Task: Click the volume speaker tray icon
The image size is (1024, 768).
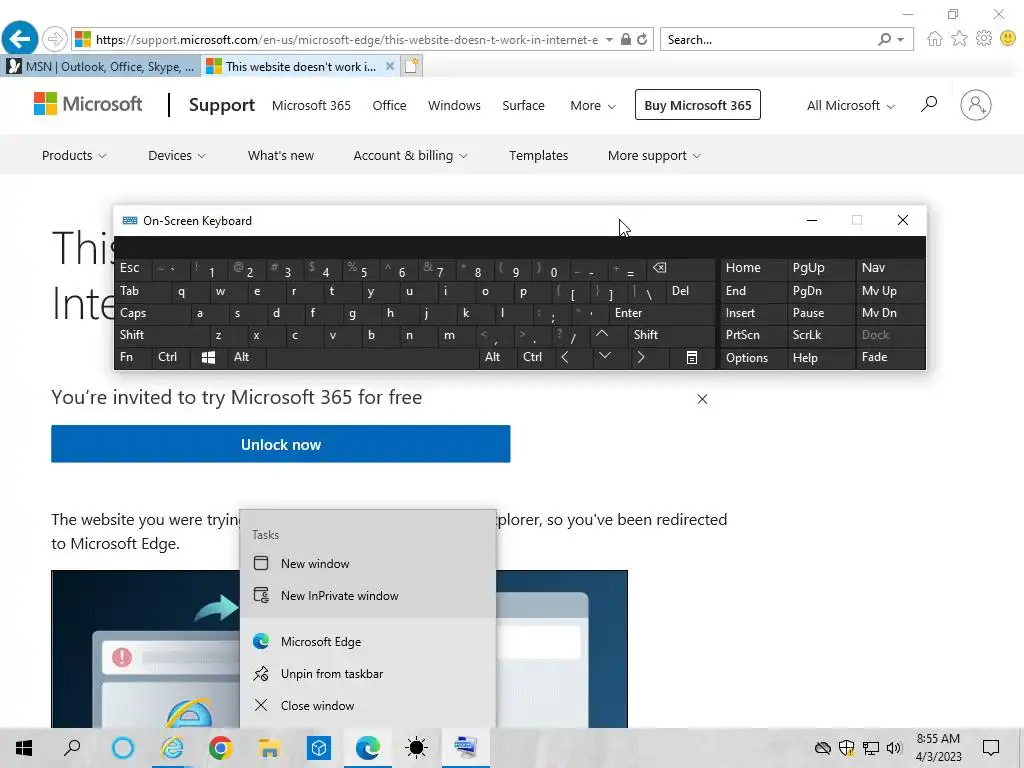Action: pyautogui.click(x=894, y=748)
